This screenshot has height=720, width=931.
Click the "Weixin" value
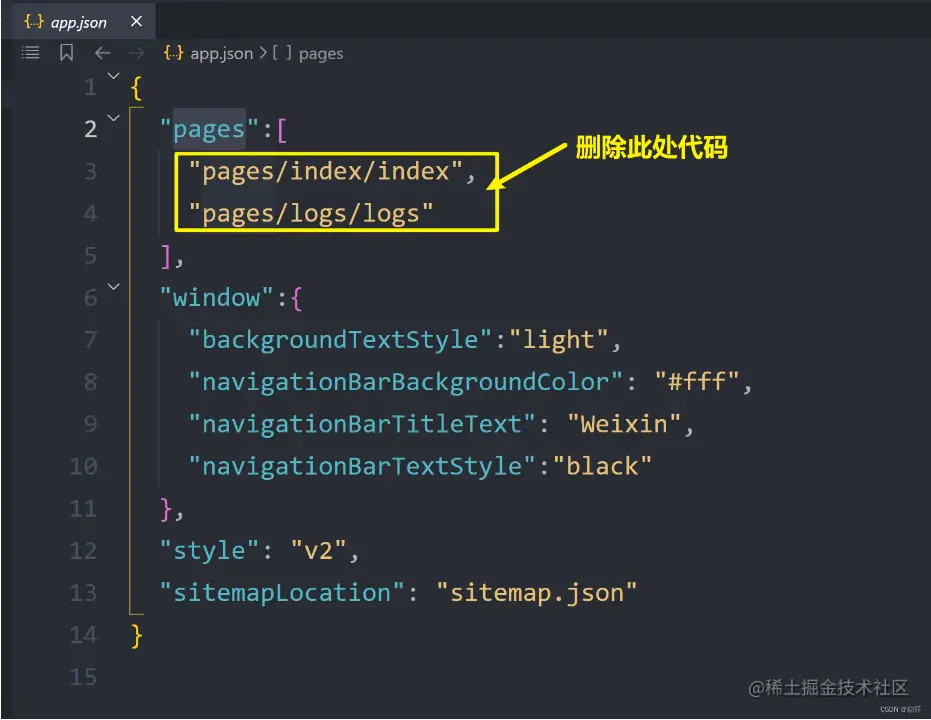(624, 424)
